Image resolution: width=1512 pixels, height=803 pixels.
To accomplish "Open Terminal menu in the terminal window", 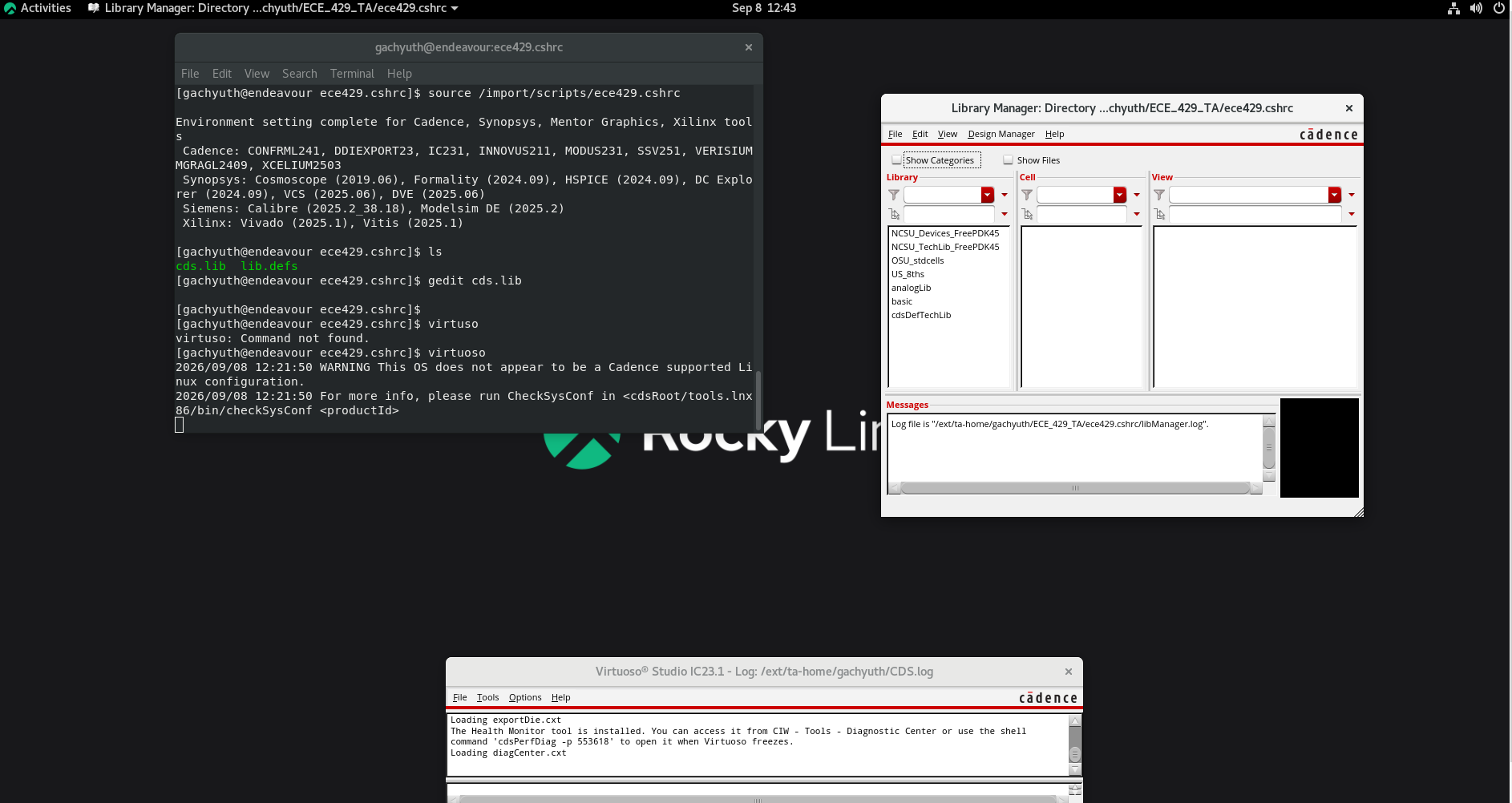I will [x=352, y=74].
